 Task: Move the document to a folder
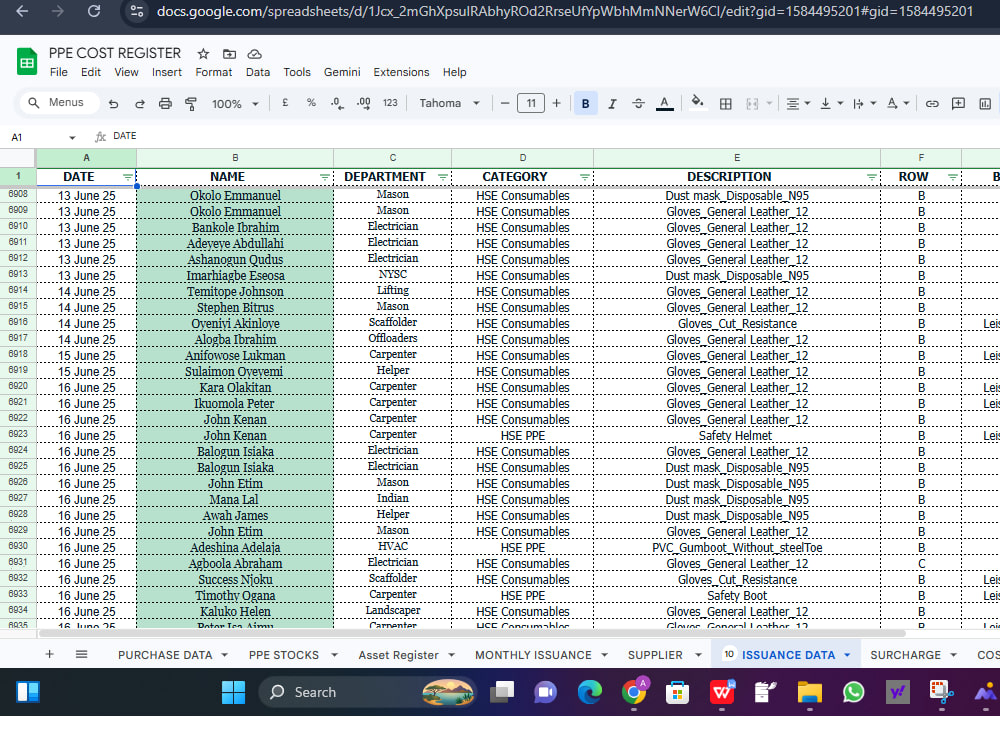click(229, 54)
